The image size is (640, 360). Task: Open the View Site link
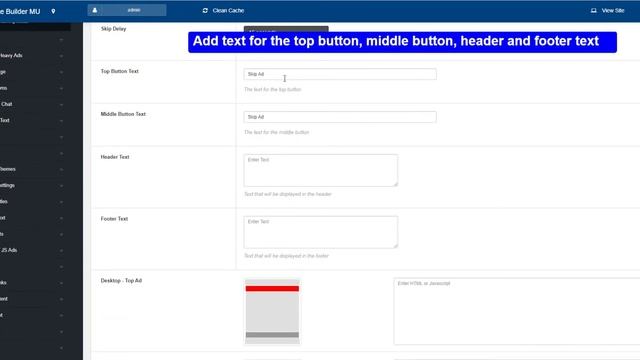pos(613,11)
